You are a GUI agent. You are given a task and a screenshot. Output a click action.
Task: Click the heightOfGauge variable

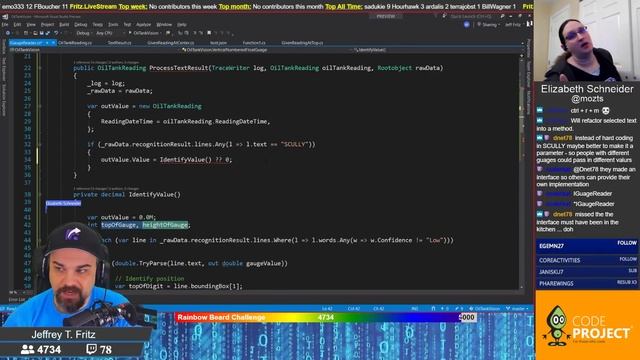tap(165, 225)
